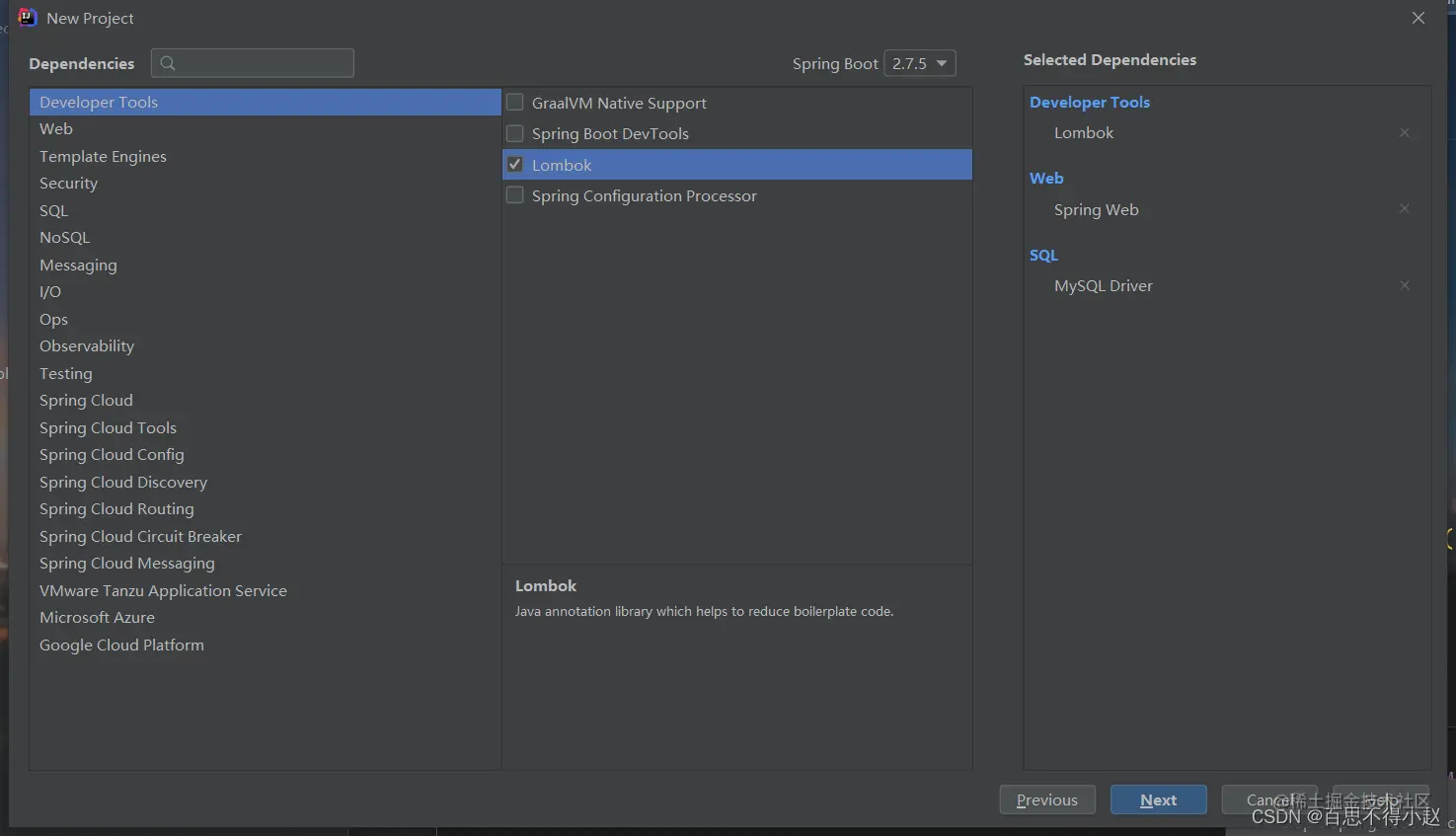Enable Spring Boot DevTools checkbox
Screen dimensions: 1456x836
click(x=514, y=132)
